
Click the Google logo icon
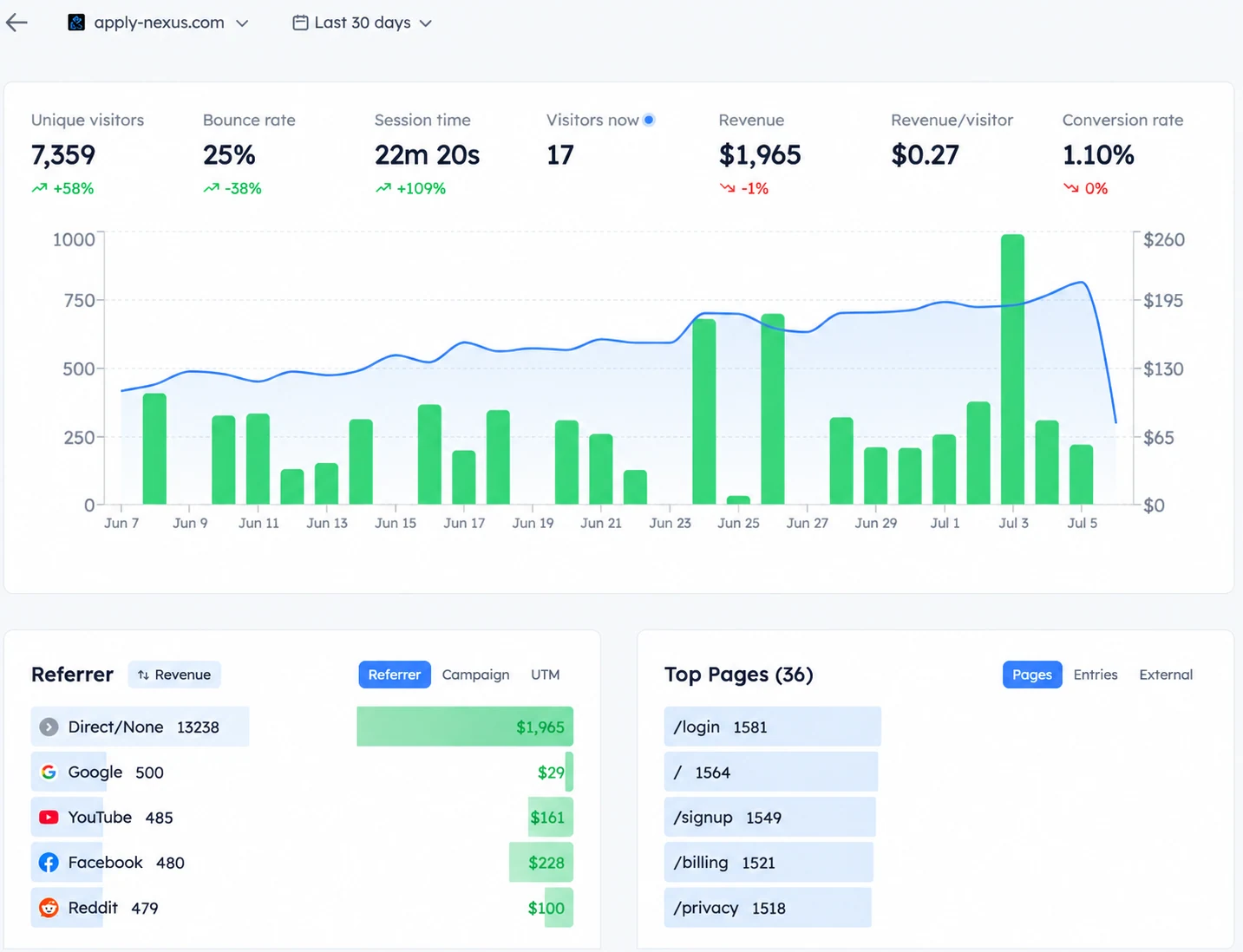[49, 772]
